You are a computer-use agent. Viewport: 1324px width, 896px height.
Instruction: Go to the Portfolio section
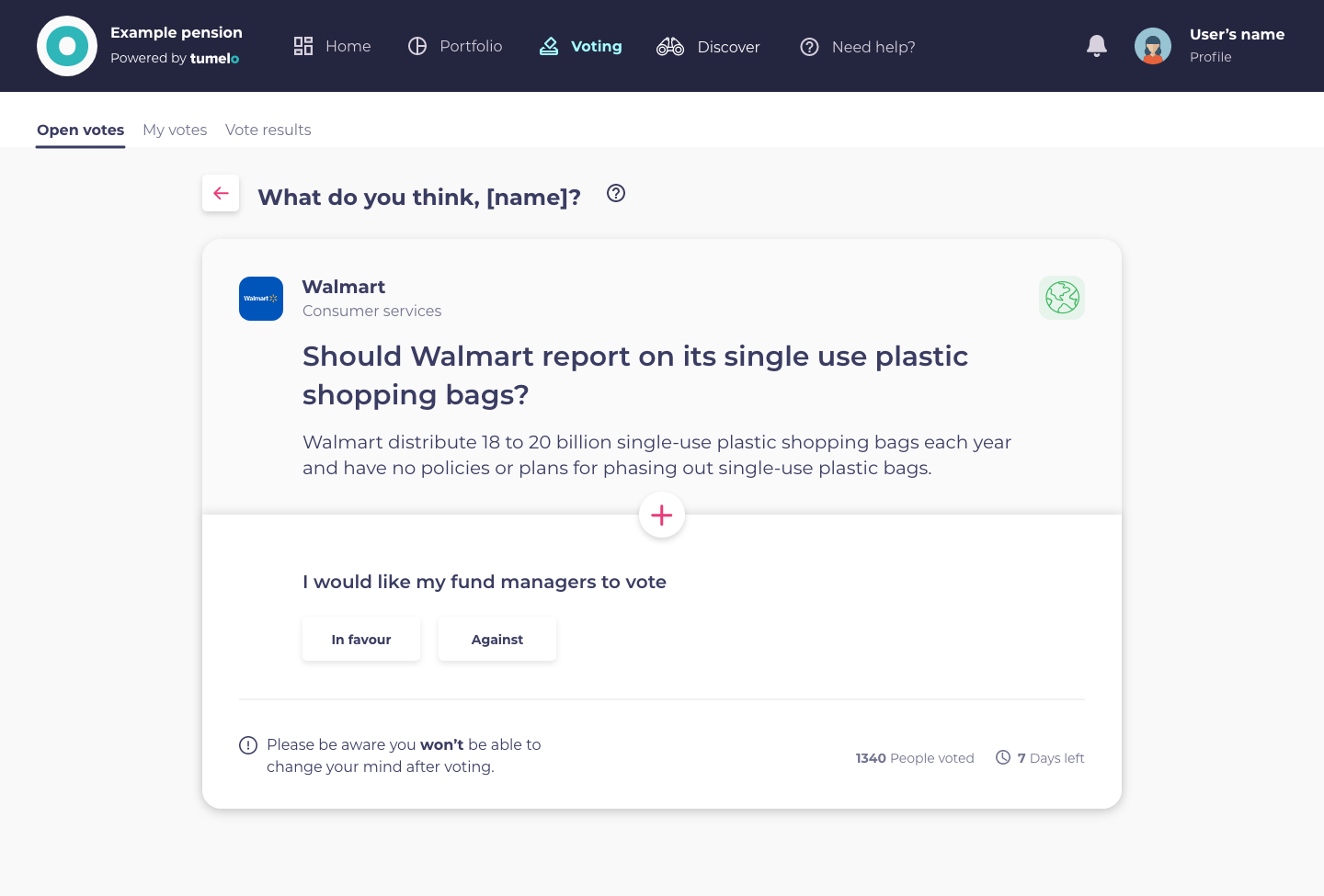tap(455, 46)
